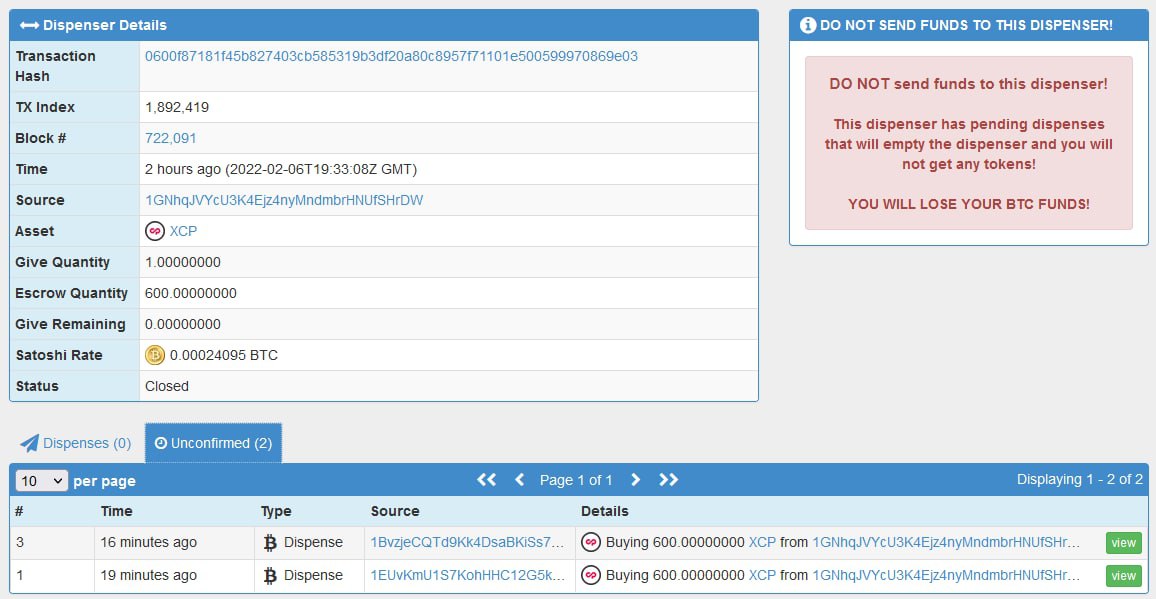
Task: Click Give Remaining value 0.00000000
Action: (183, 324)
